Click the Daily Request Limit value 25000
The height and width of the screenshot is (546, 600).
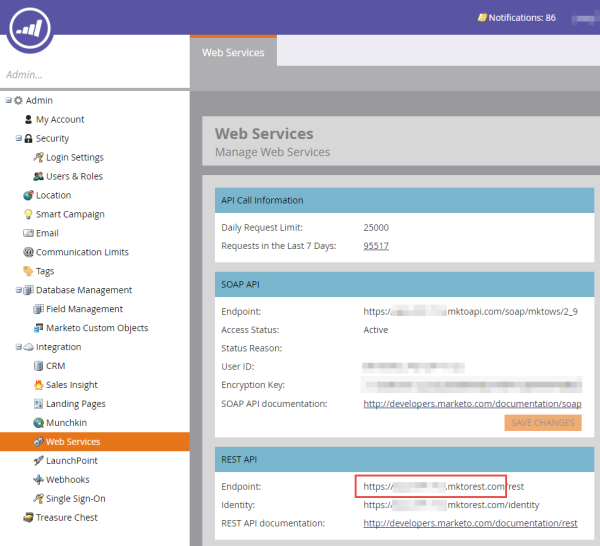376,228
